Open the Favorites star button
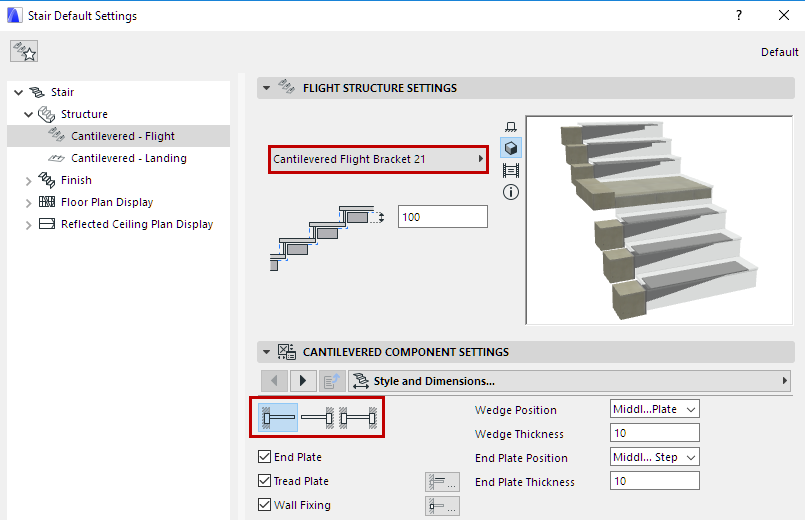 coord(24,51)
